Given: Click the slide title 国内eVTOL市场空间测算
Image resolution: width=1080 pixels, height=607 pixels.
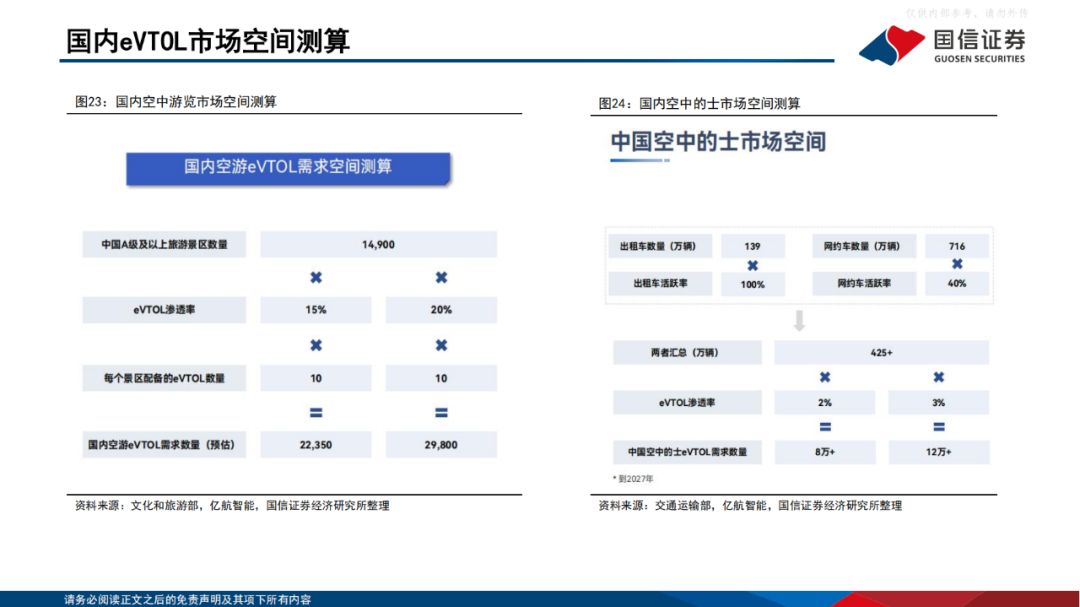Looking at the screenshot, I should click(208, 41).
